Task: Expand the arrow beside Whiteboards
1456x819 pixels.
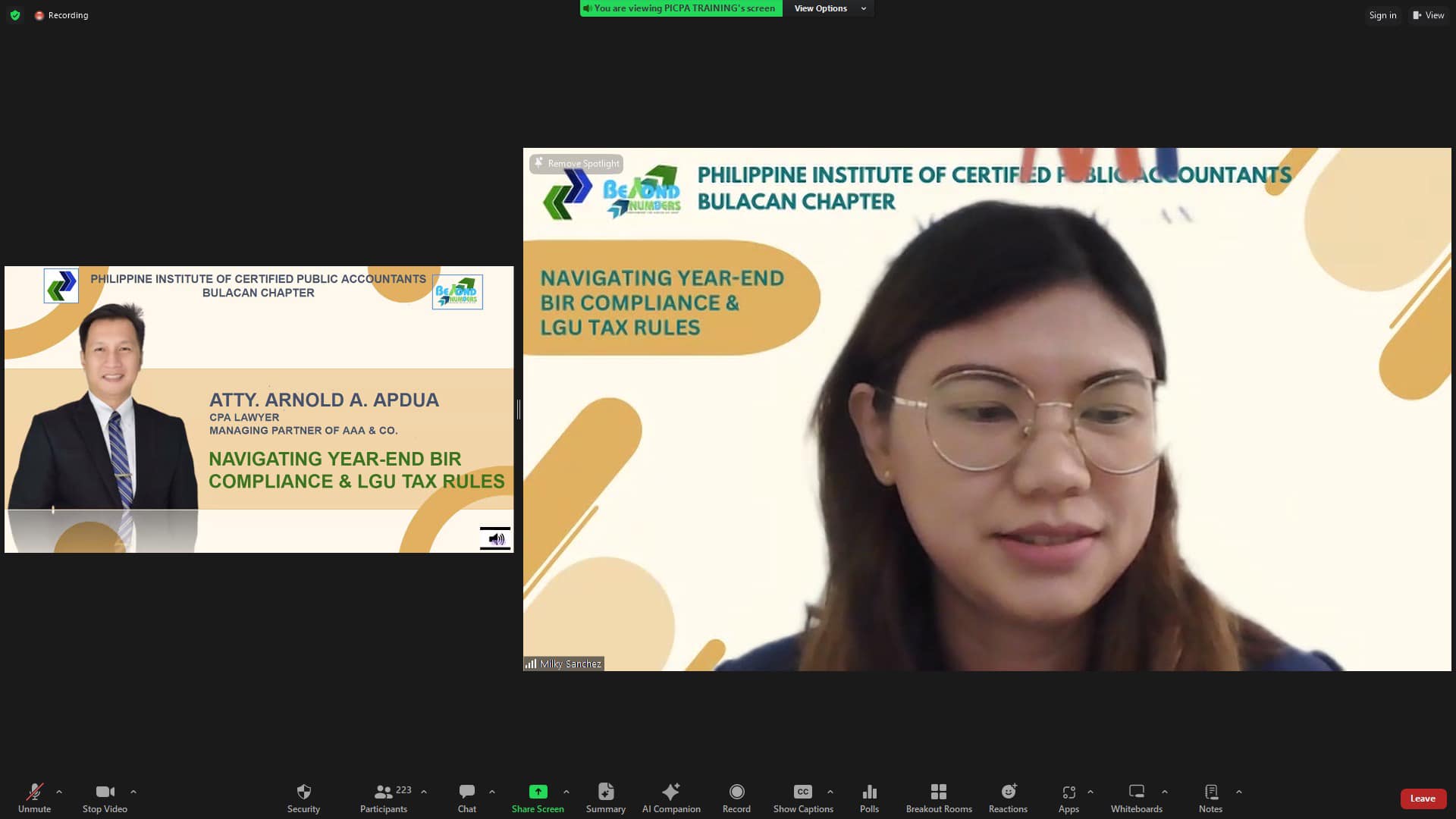Action: [x=1165, y=792]
